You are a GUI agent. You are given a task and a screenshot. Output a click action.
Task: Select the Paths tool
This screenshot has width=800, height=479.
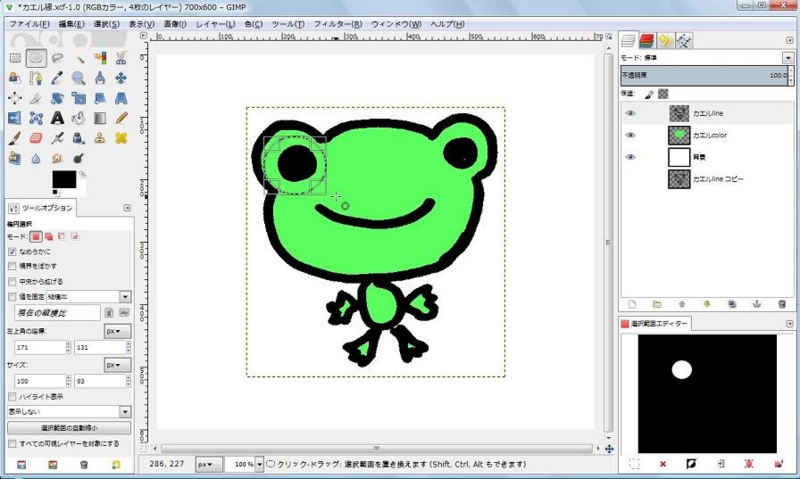pos(36,78)
